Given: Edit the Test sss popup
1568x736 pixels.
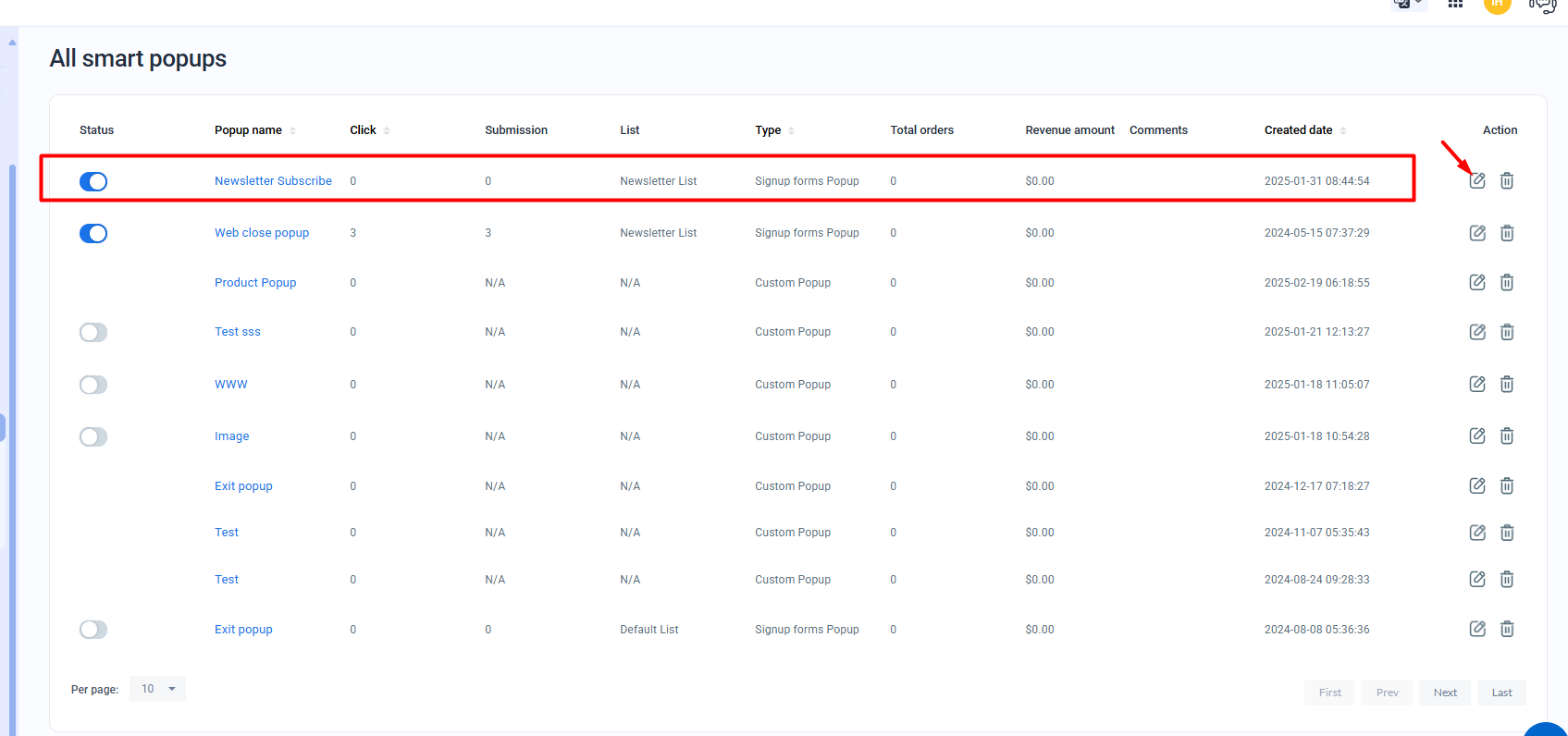Looking at the screenshot, I should click(x=1477, y=332).
